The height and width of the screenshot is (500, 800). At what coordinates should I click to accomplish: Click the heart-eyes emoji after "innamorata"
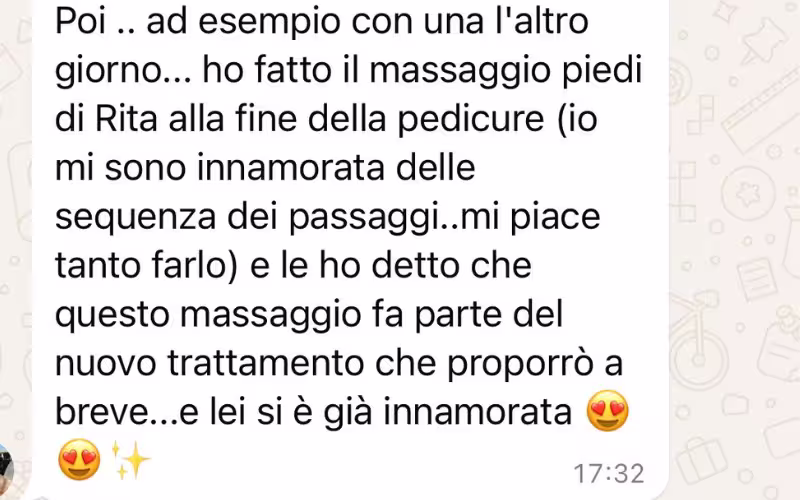pos(607,411)
